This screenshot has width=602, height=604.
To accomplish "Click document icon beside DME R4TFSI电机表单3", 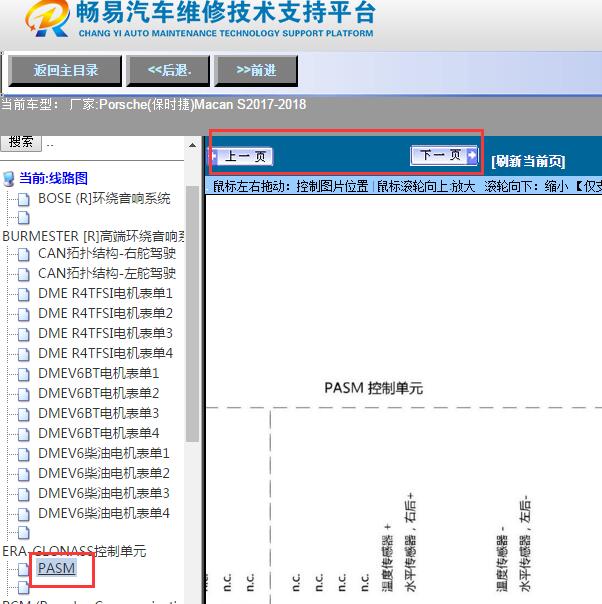I will tap(23, 334).
